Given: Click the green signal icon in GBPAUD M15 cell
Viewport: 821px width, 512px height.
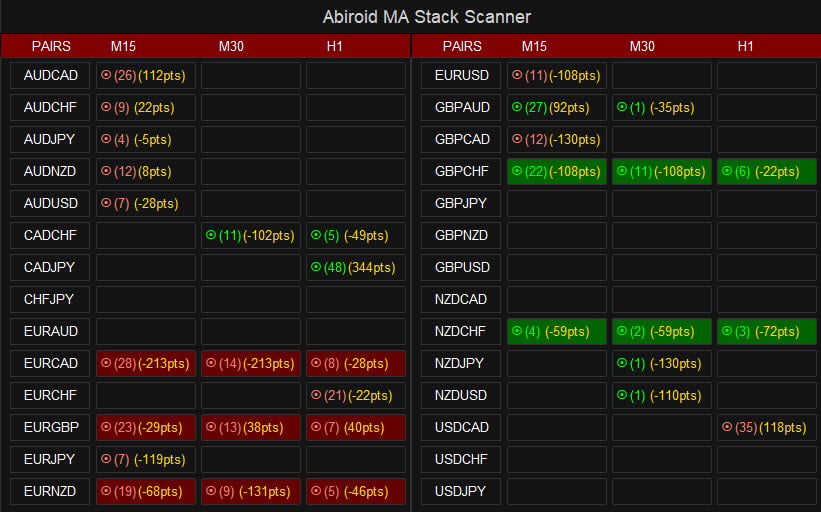Looking at the screenshot, I should pos(517,107).
